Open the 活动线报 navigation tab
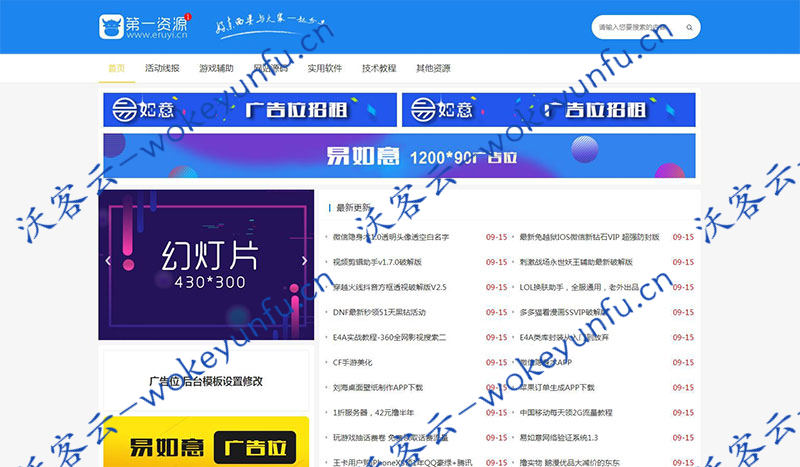The width and height of the screenshot is (800, 467). (162, 68)
